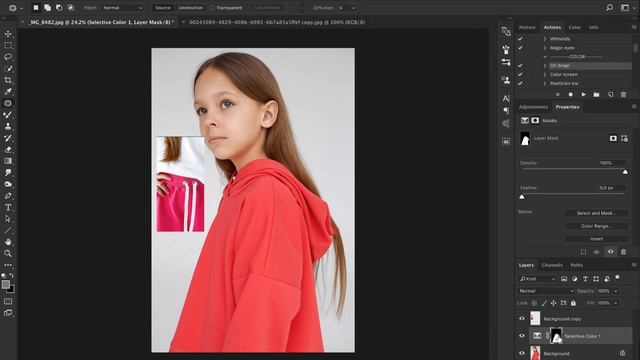Screen dimensions: 640x360
Task: Filter layers by type (T) icon
Action: (x=585, y=279)
